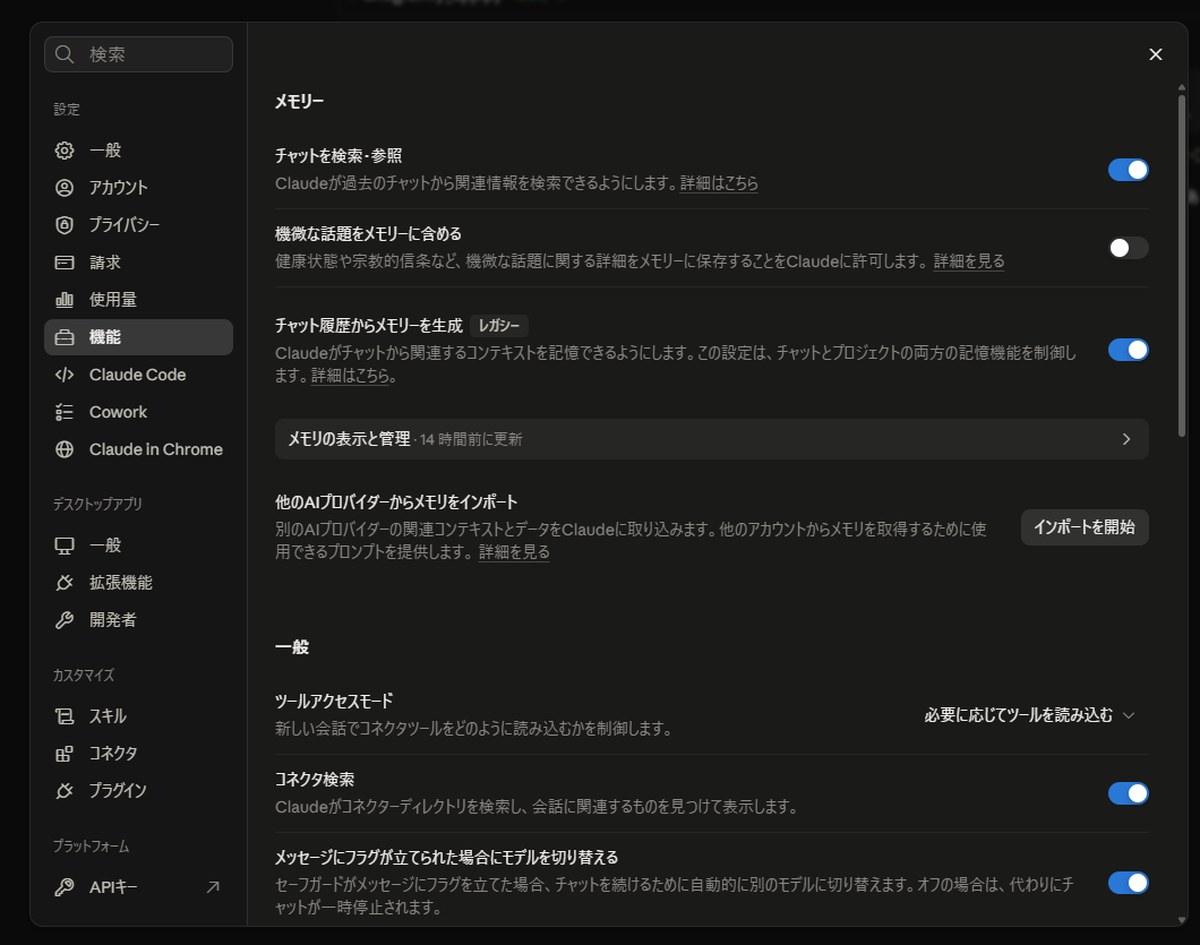Click the icon beside スキル
This screenshot has height=945, width=1200.
click(65, 717)
